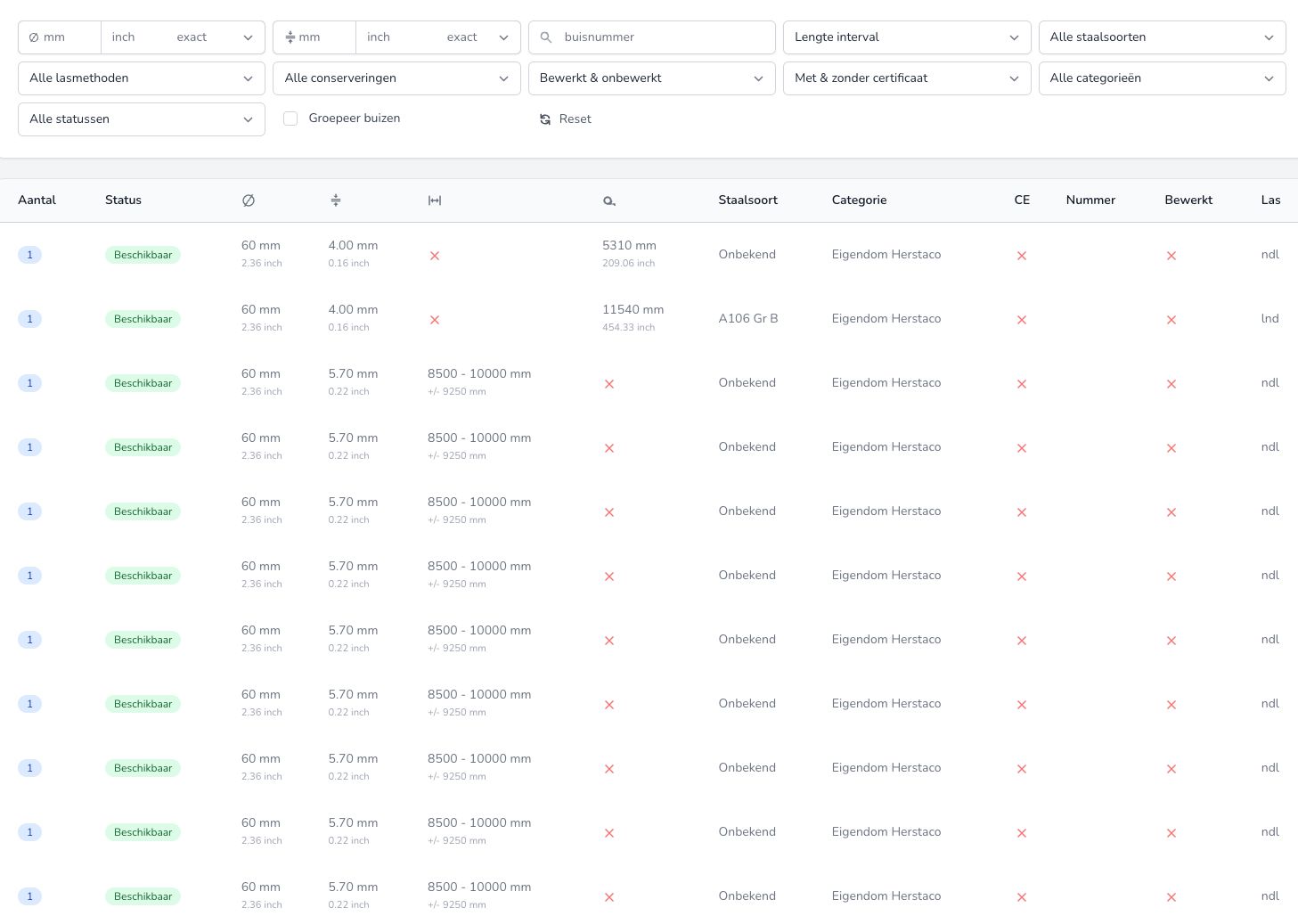
Task: Open the Alle staalsoorten dropdown
Action: coord(1162,37)
